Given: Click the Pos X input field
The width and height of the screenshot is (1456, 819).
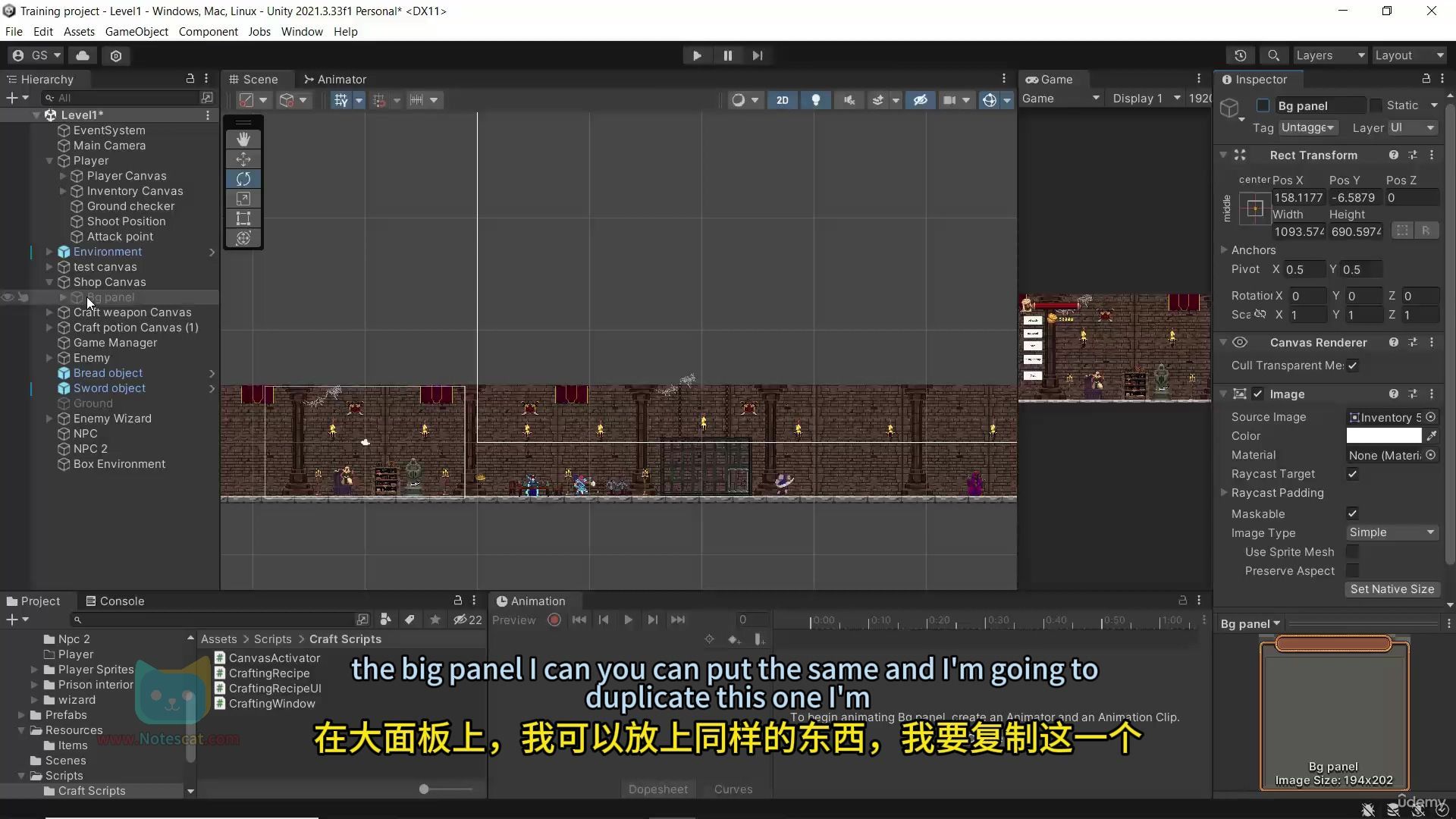Looking at the screenshot, I should point(1298,197).
